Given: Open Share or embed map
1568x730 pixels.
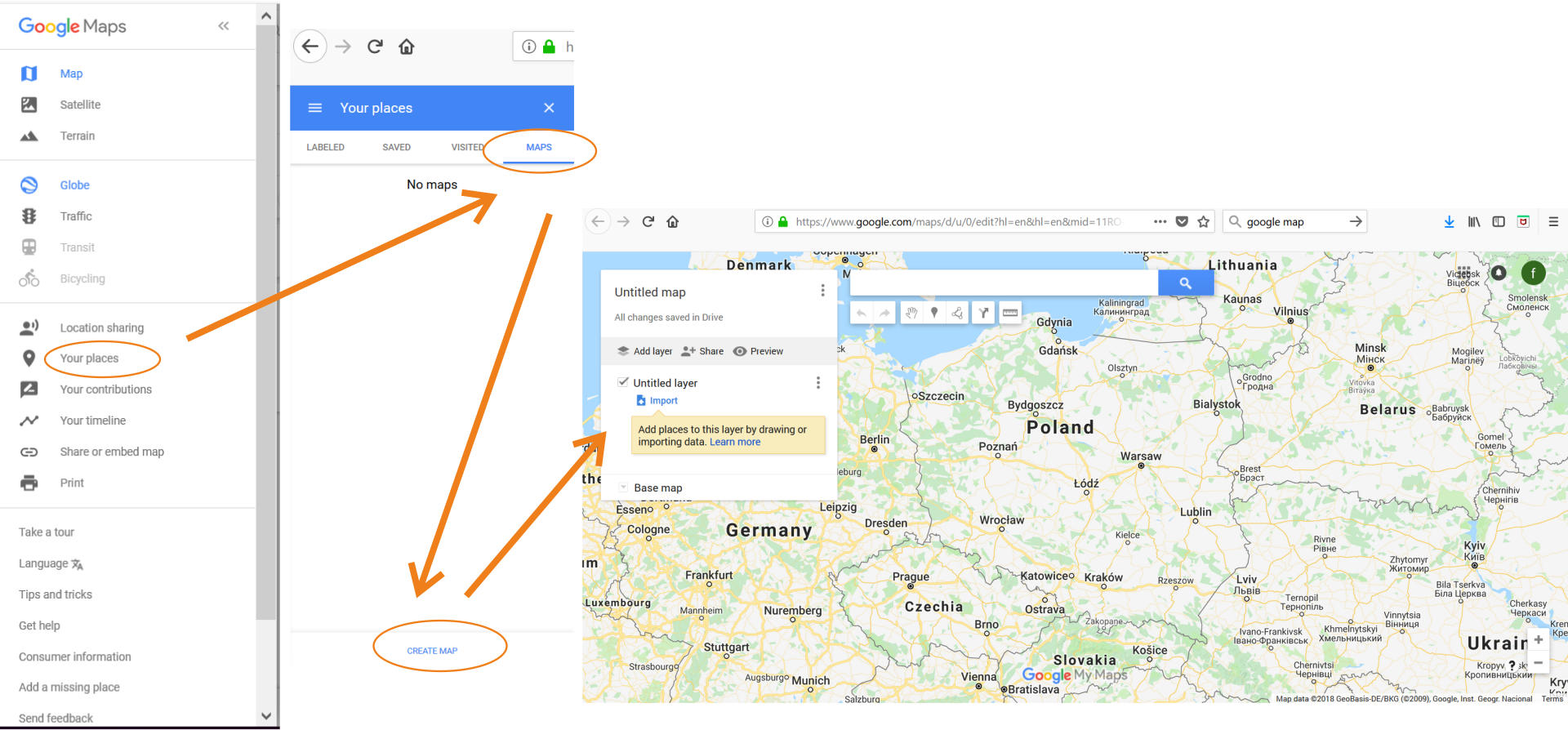Looking at the screenshot, I should coord(112,452).
